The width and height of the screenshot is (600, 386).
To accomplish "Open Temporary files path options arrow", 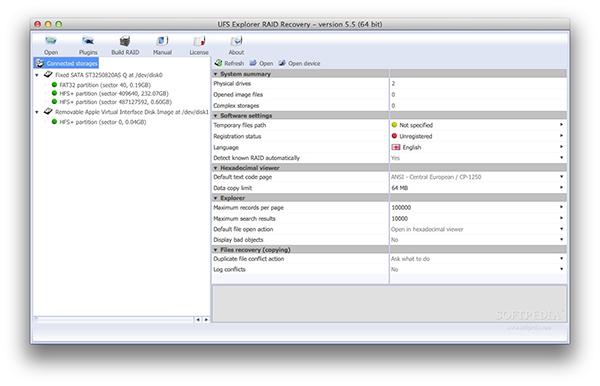I will (561, 125).
